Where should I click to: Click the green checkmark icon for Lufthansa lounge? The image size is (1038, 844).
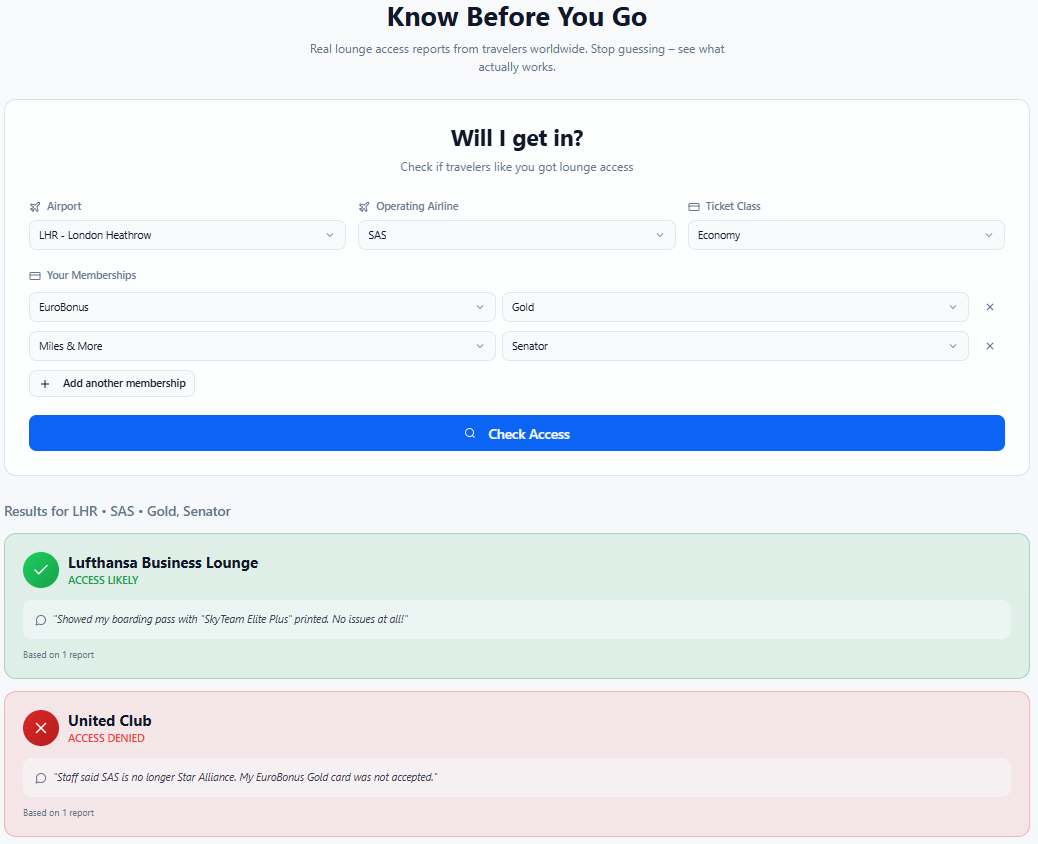[x=41, y=570]
